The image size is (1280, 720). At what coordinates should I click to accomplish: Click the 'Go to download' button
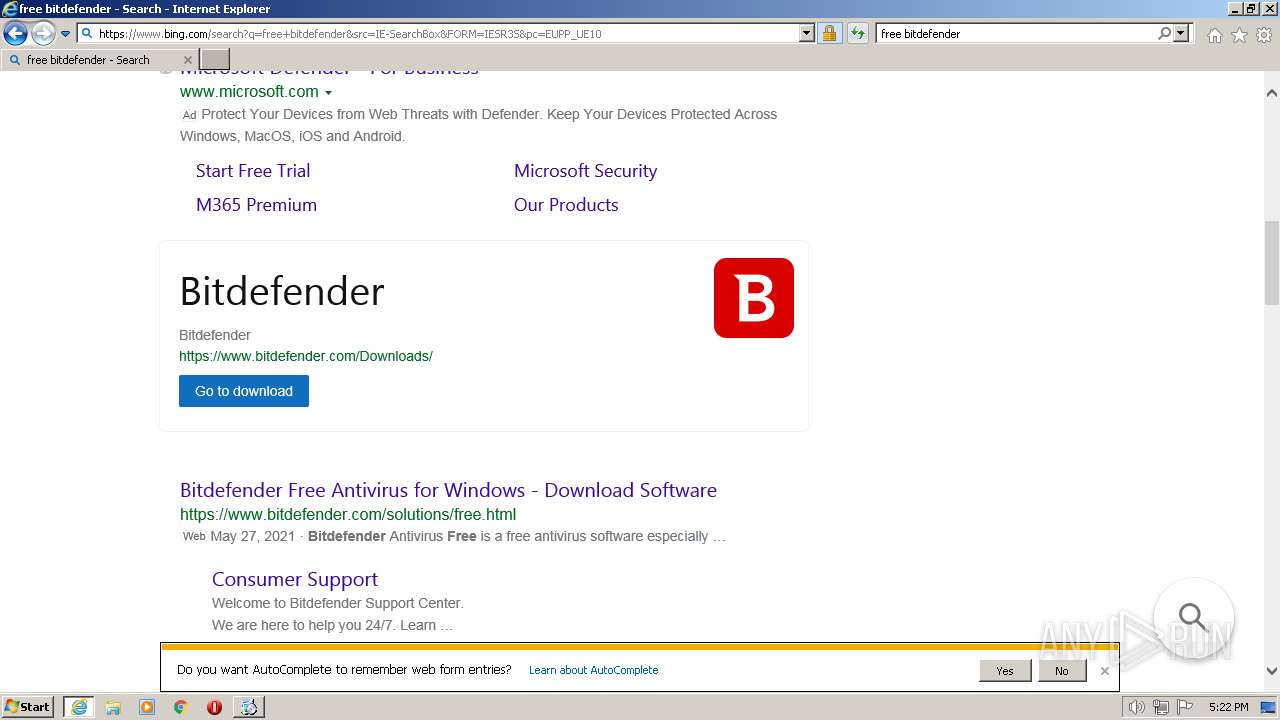click(x=244, y=391)
